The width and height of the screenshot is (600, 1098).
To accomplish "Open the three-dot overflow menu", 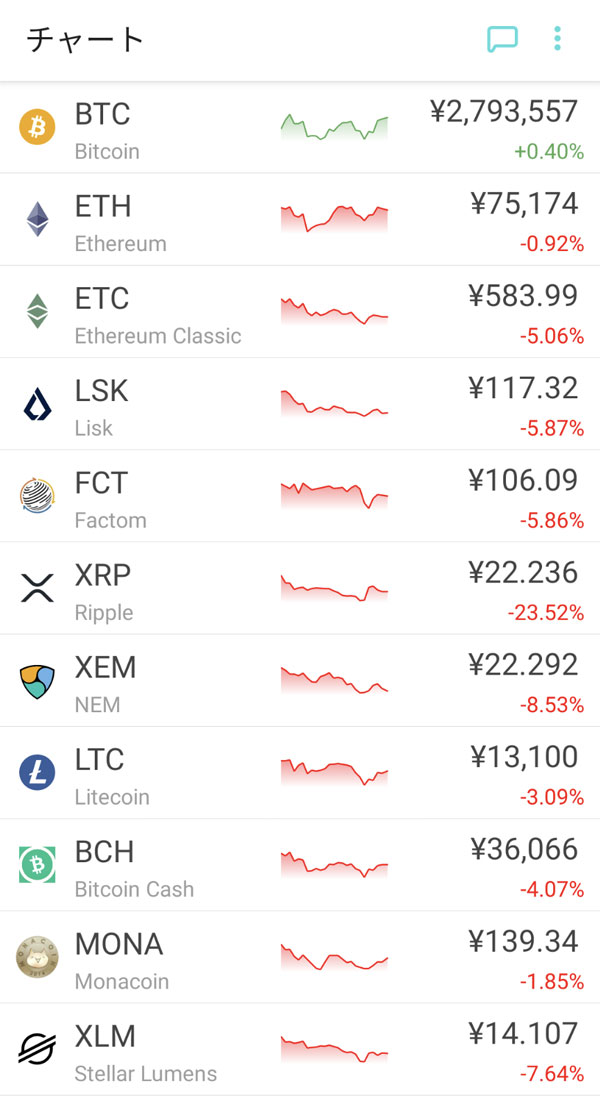I will point(557,40).
